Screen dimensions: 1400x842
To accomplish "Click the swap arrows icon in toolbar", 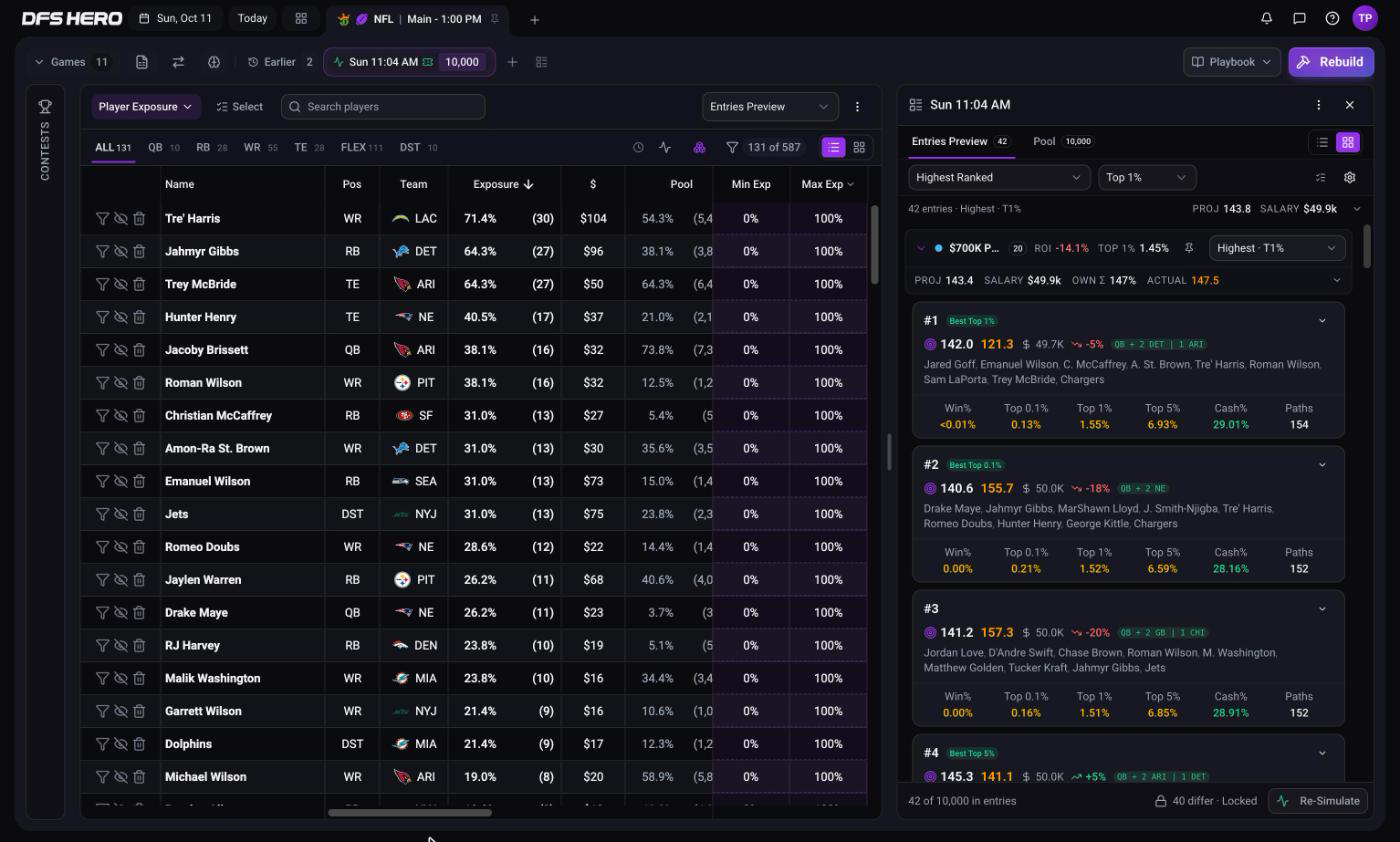I will point(178,62).
